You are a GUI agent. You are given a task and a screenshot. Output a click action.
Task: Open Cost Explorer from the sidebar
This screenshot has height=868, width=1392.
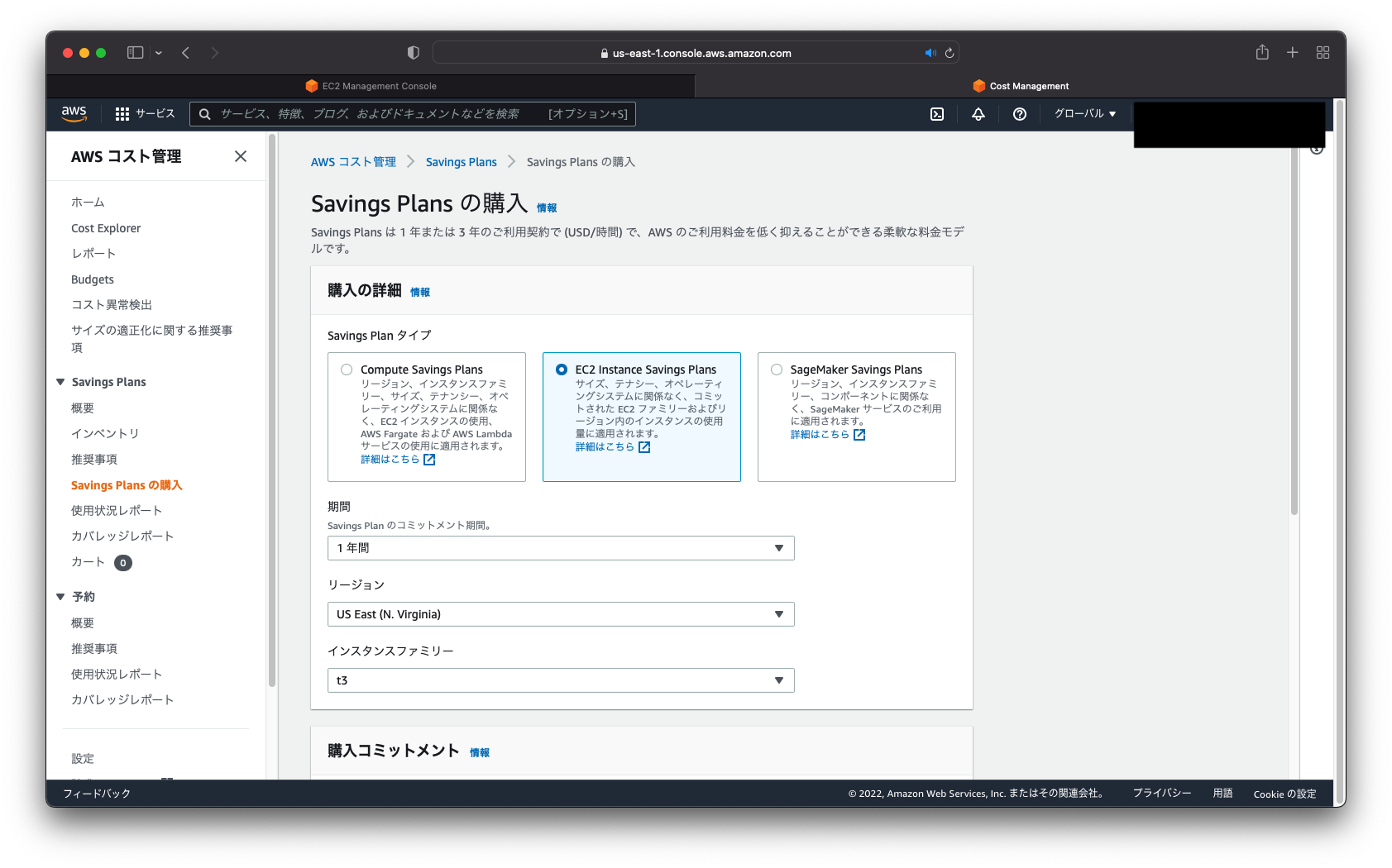(105, 228)
